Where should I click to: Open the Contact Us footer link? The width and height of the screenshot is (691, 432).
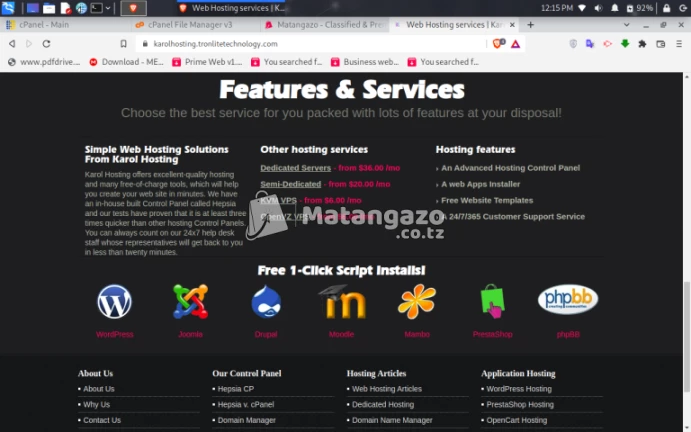[102, 420]
